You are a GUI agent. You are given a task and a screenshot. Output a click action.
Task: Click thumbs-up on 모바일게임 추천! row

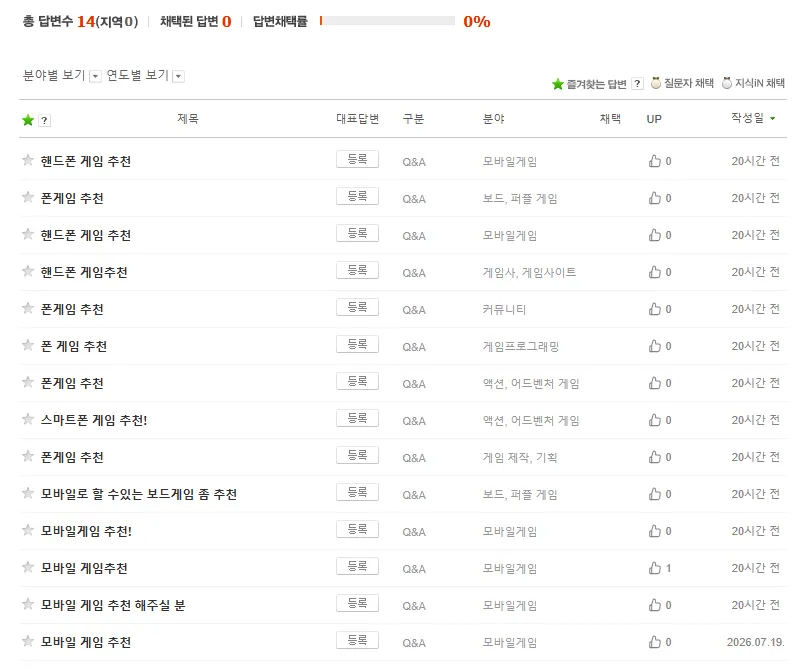click(x=655, y=531)
